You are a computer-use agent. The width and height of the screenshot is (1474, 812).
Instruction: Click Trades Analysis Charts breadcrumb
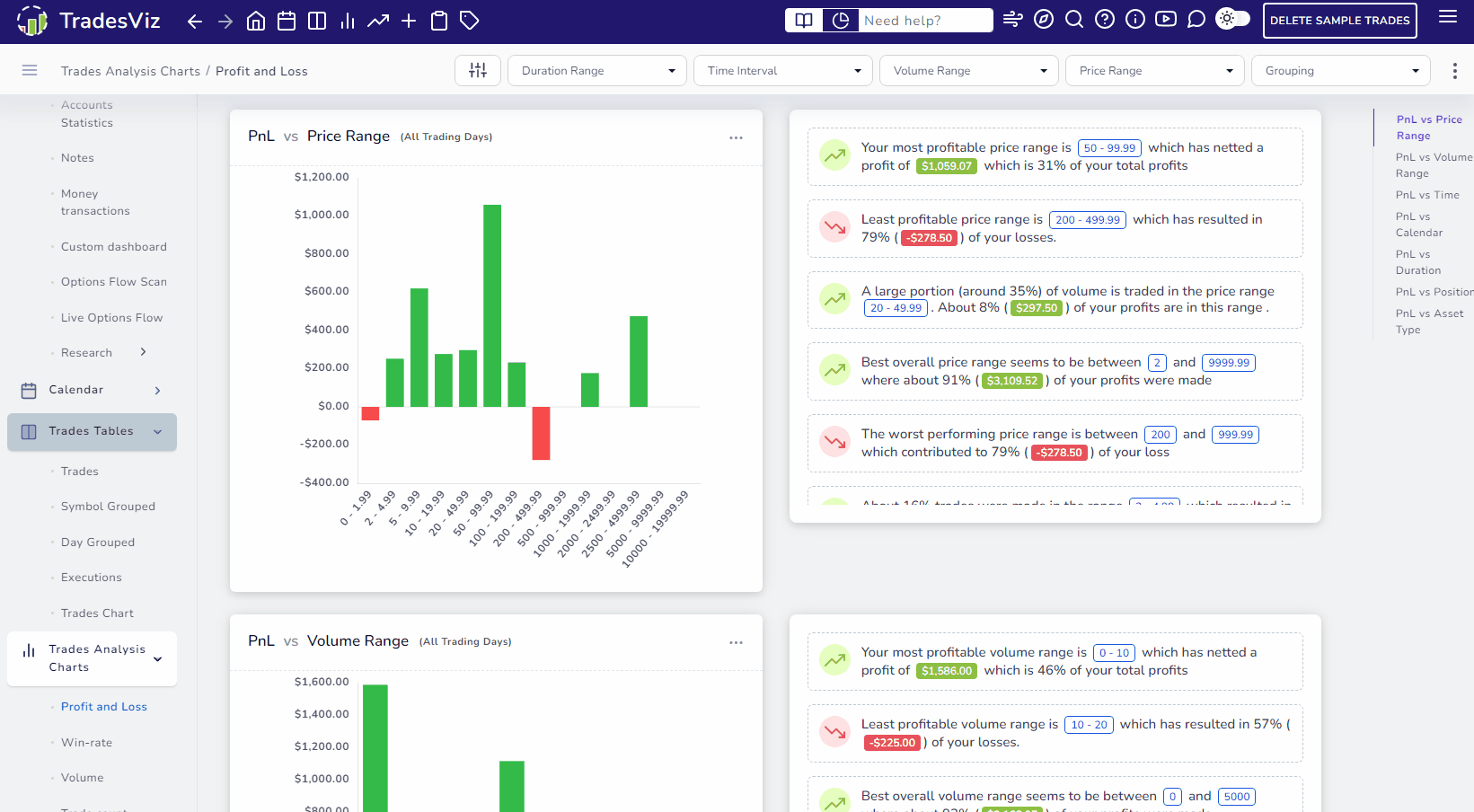131,71
